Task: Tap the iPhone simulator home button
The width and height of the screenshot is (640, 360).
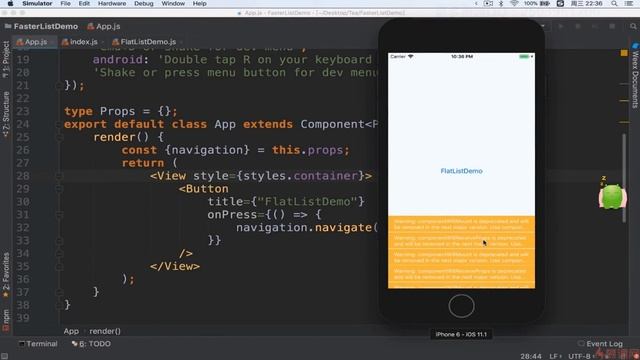Action: click(x=461, y=306)
